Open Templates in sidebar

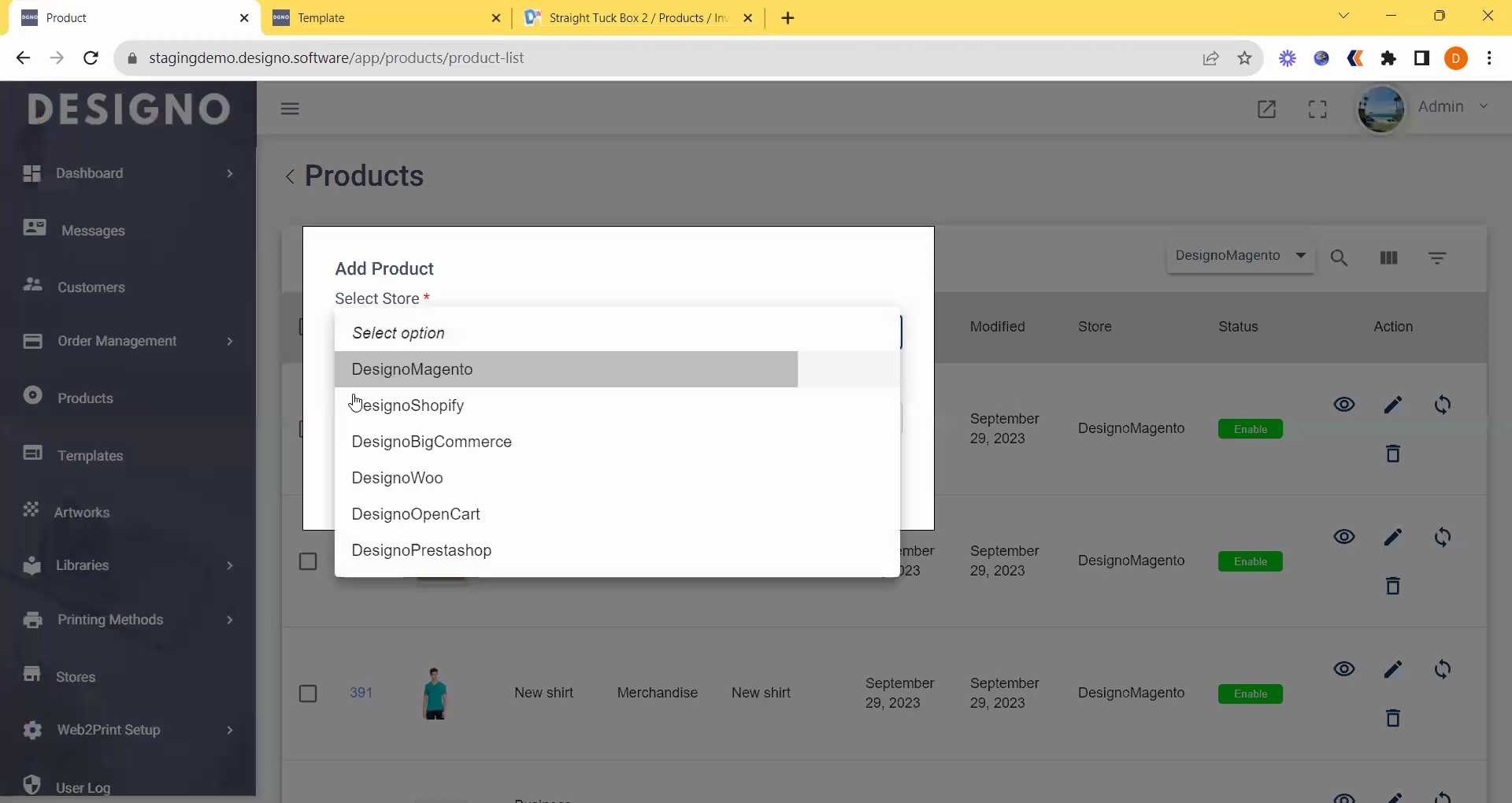click(90, 456)
